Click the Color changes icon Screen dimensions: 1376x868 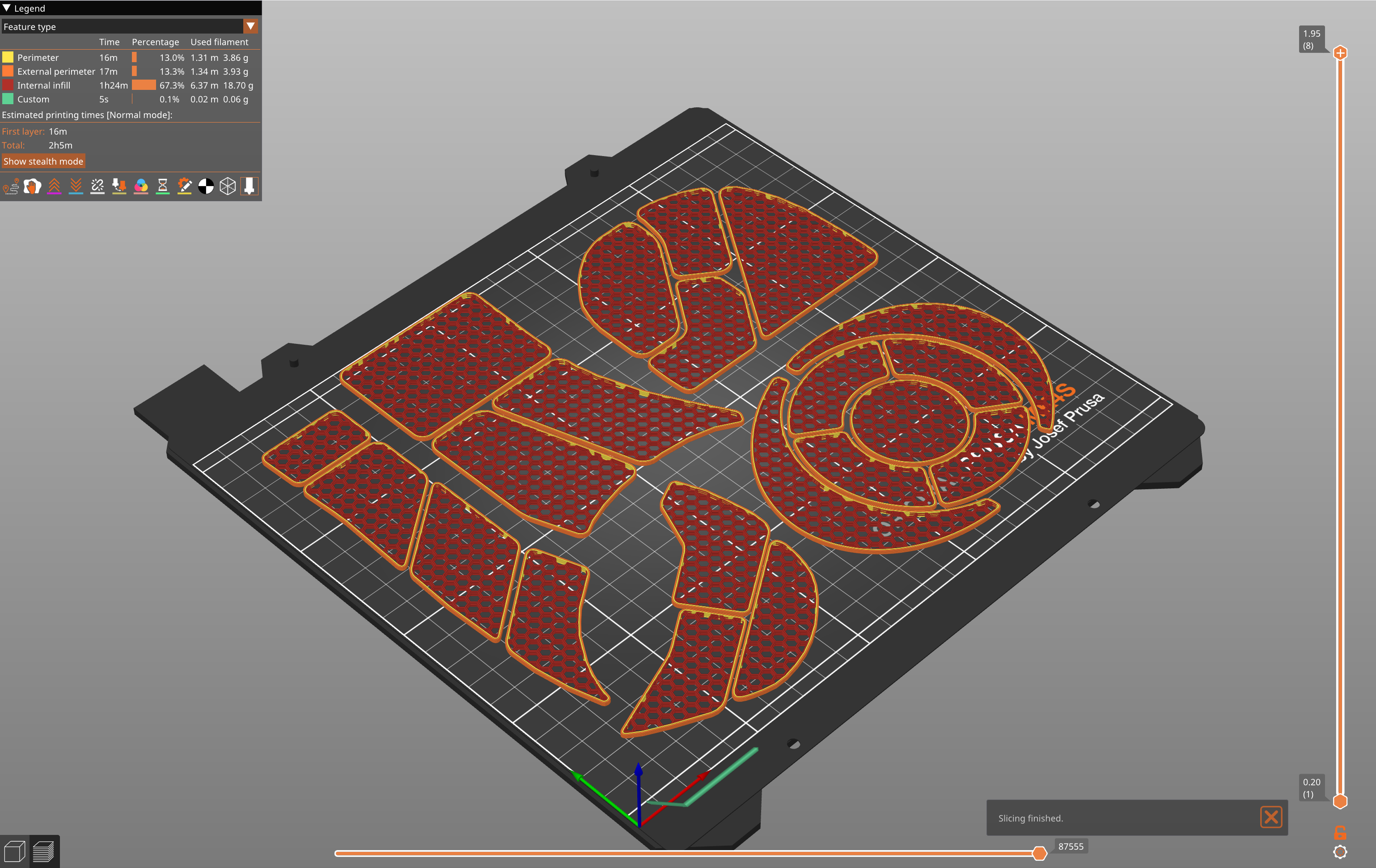pos(141,186)
